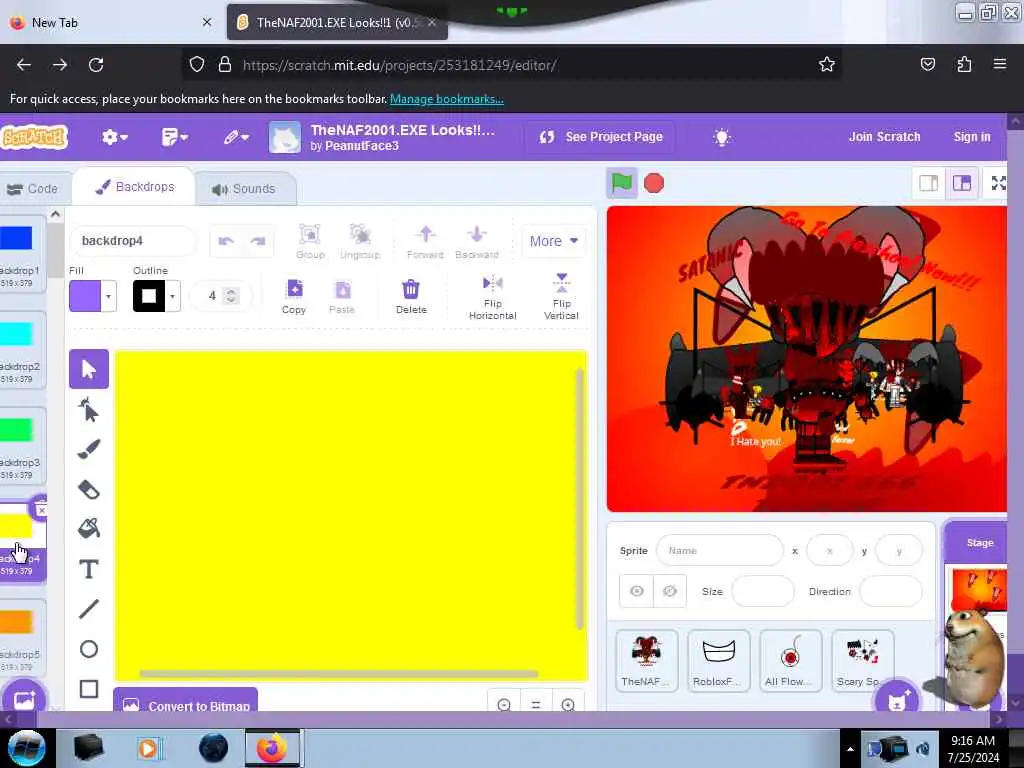Click Convert to Bitmap button
The image size is (1024, 768).
tap(185, 700)
